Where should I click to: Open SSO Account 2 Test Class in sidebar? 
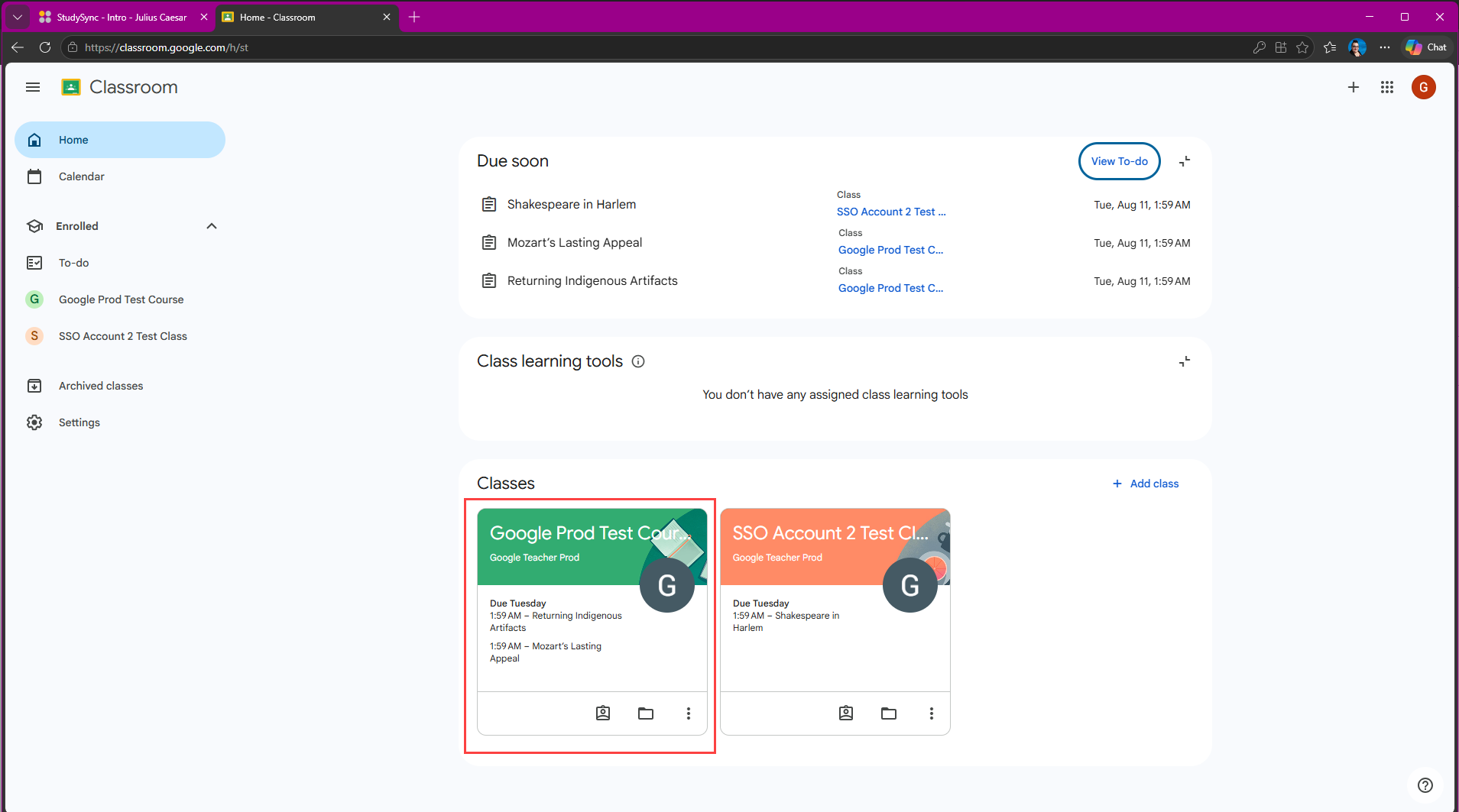[x=120, y=336]
